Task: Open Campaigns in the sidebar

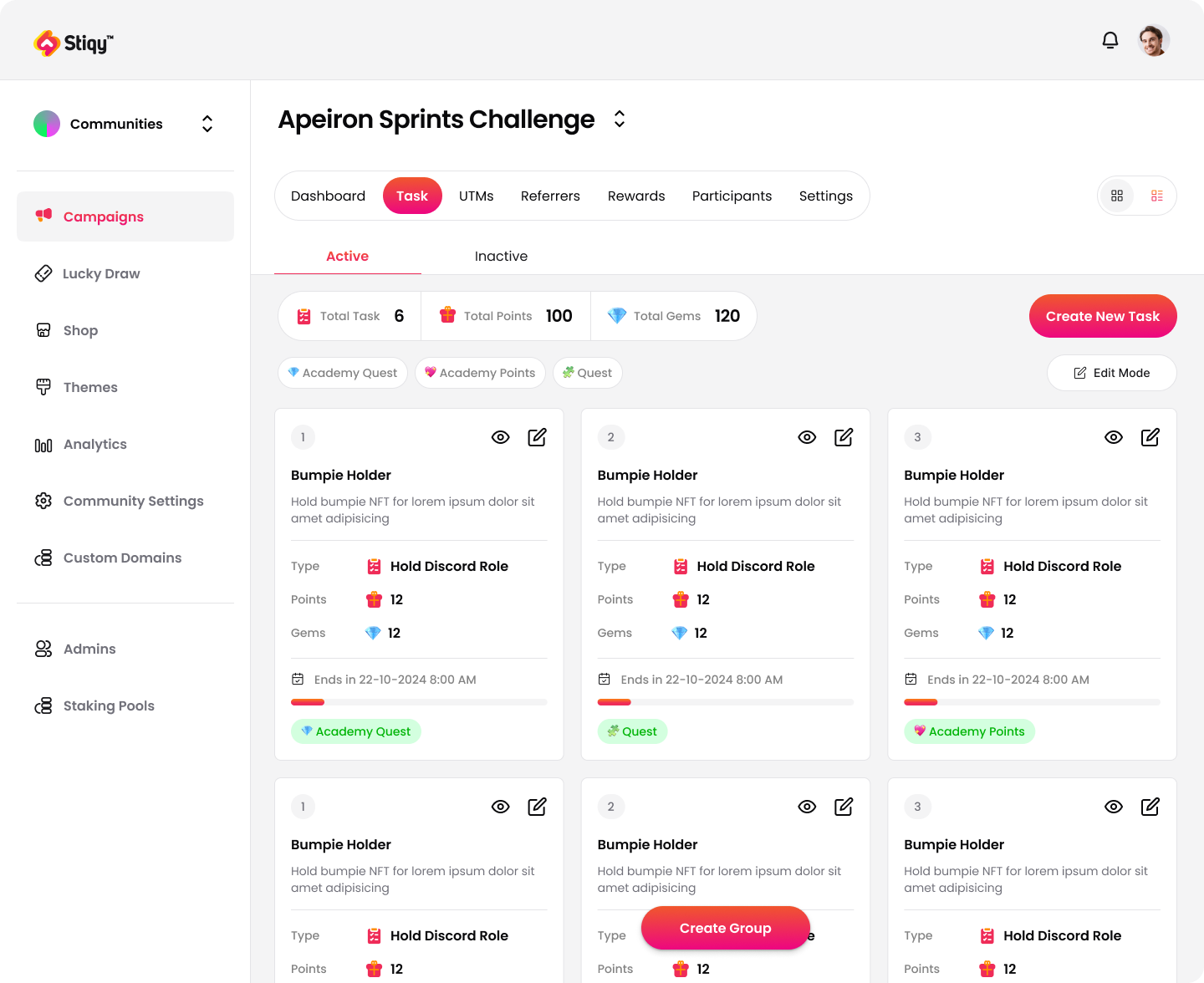Action: (x=125, y=216)
